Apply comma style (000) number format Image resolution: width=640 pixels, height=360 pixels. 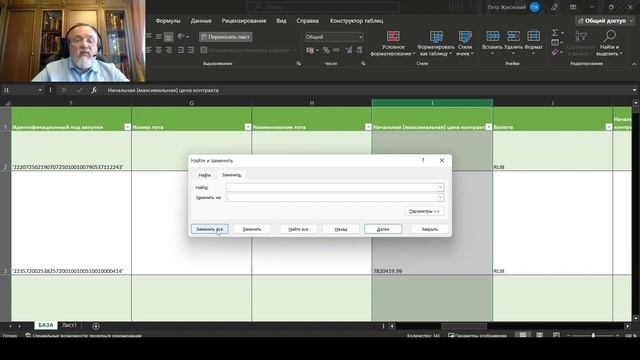tap(336, 50)
